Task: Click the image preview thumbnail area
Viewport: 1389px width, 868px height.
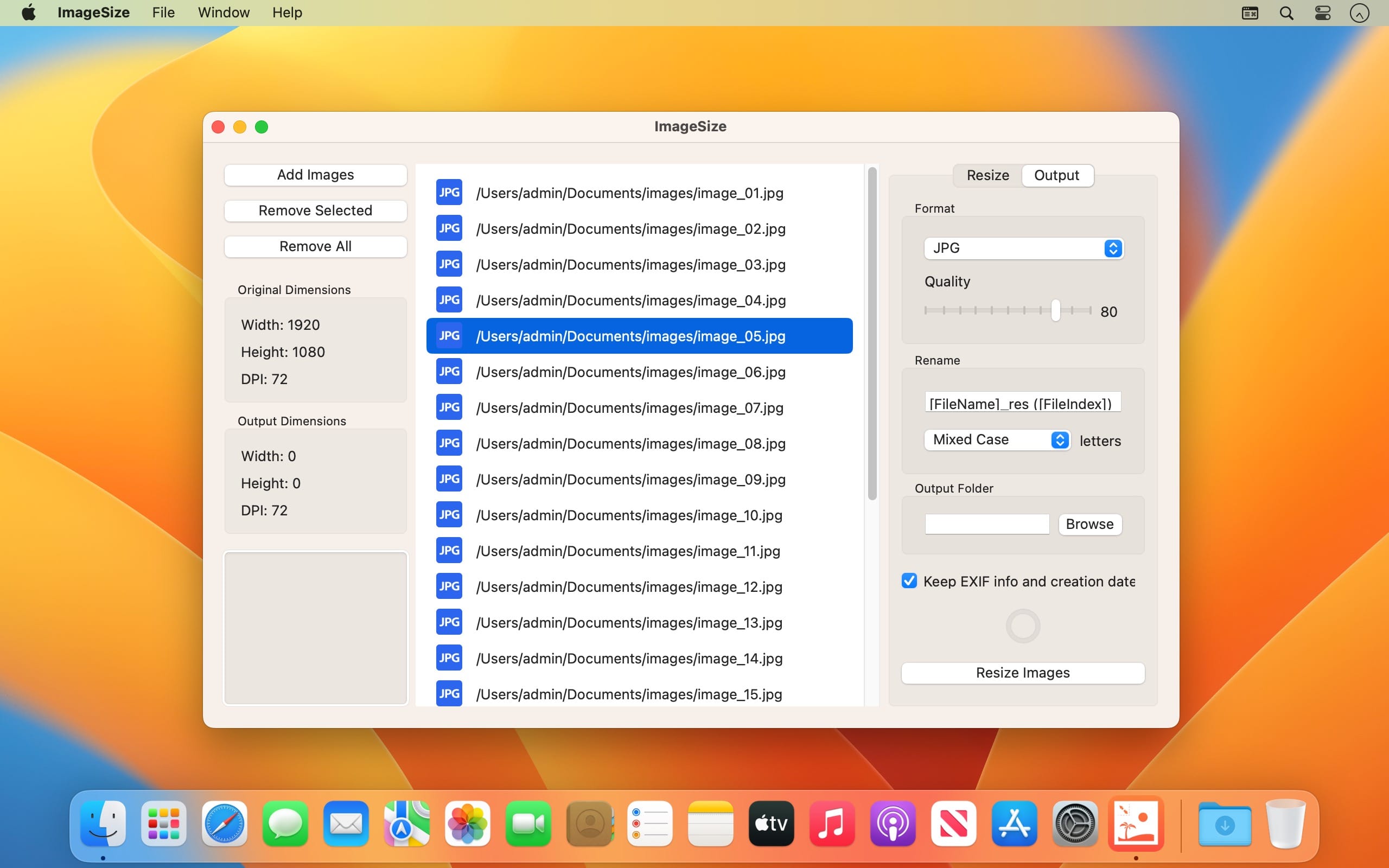Action: click(x=316, y=628)
